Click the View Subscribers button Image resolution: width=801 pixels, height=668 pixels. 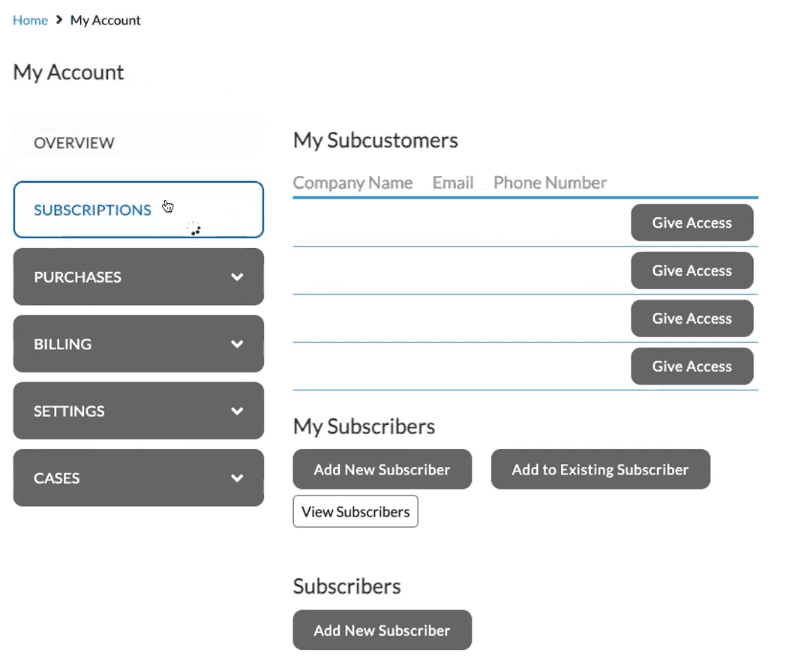(356, 511)
